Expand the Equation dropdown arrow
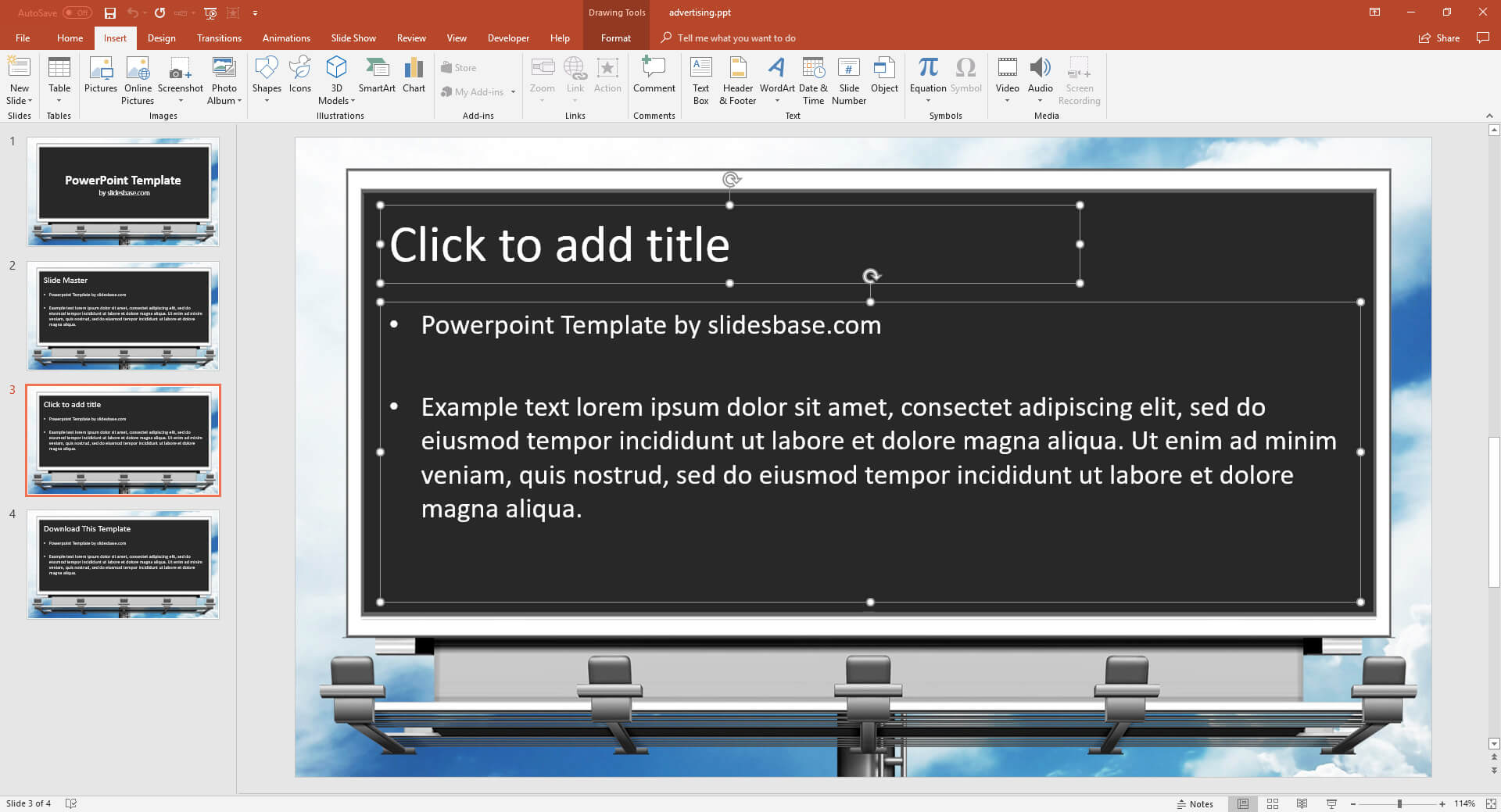The width and height of the screenshot is (1501, 812). [x=928, y=100]
